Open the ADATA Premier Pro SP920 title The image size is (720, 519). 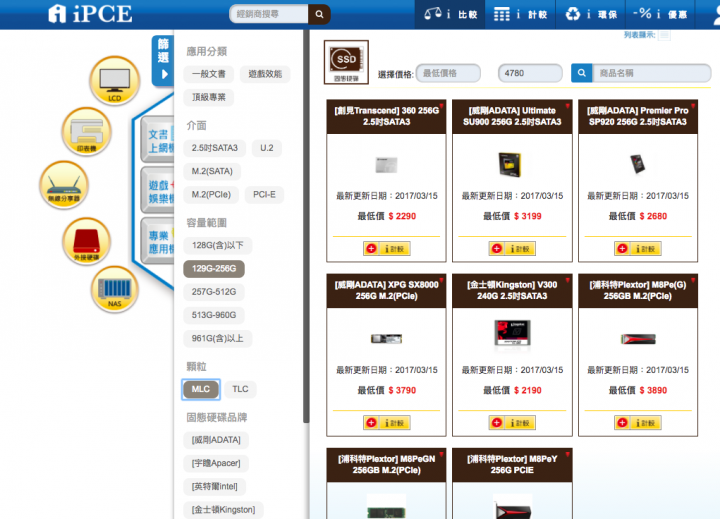(x=638, y=116)
